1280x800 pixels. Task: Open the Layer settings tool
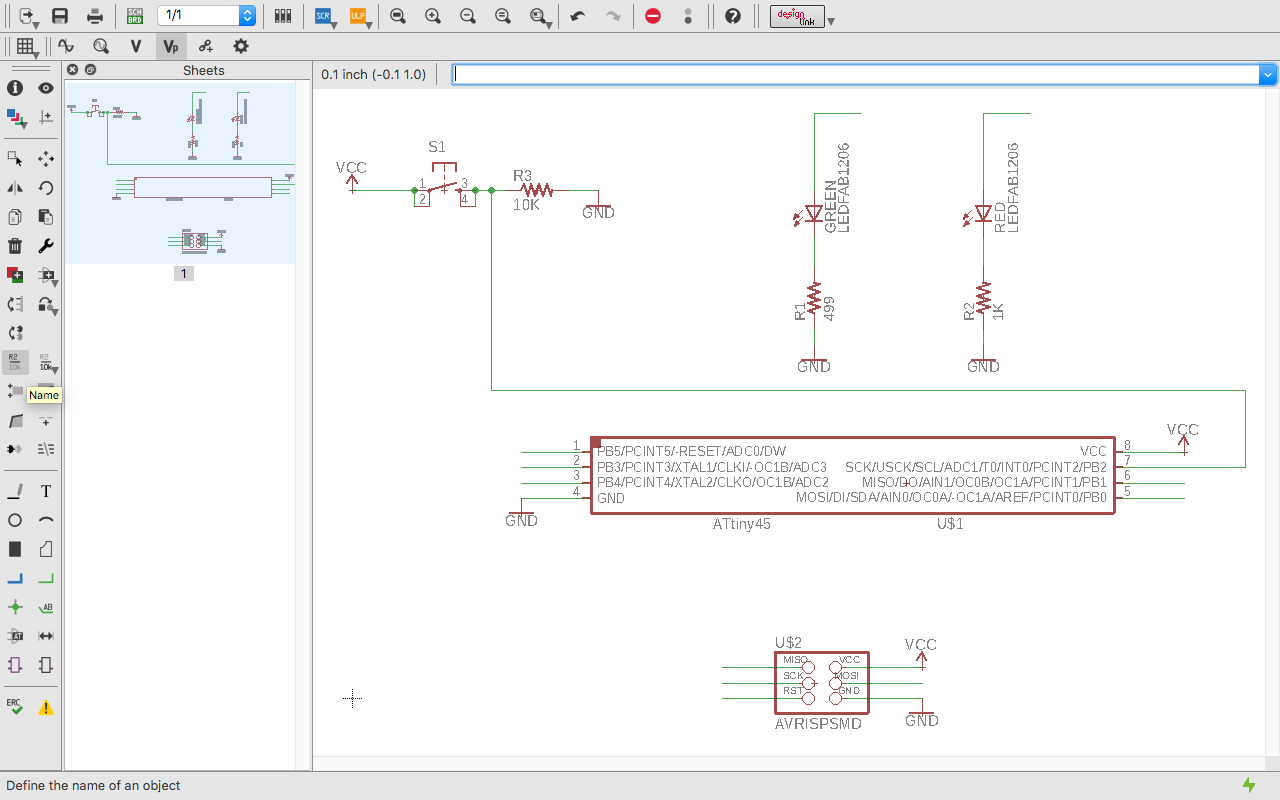click(16, 117)
